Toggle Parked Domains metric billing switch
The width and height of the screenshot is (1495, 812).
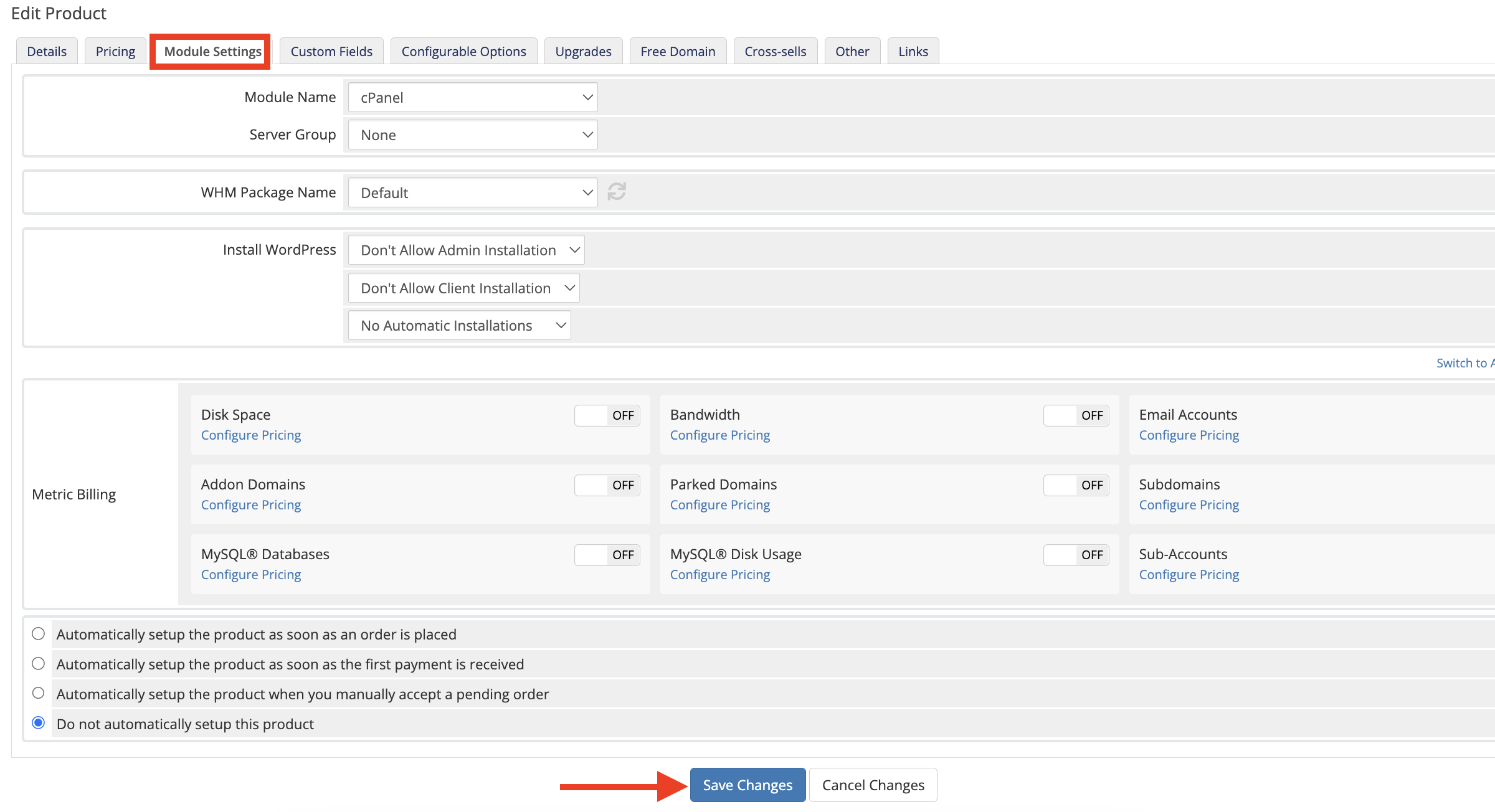tap(1076, 485)
